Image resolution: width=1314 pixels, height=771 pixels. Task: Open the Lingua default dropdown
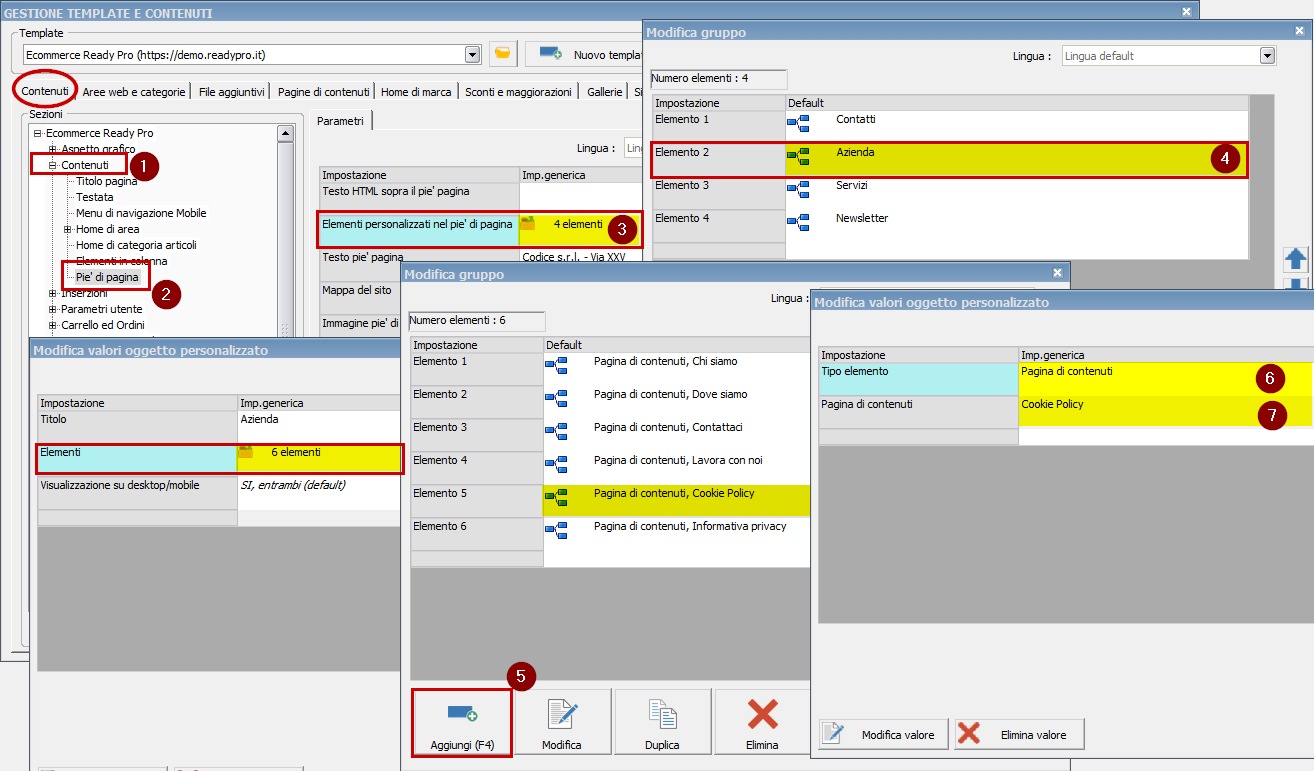[1267, 56]
